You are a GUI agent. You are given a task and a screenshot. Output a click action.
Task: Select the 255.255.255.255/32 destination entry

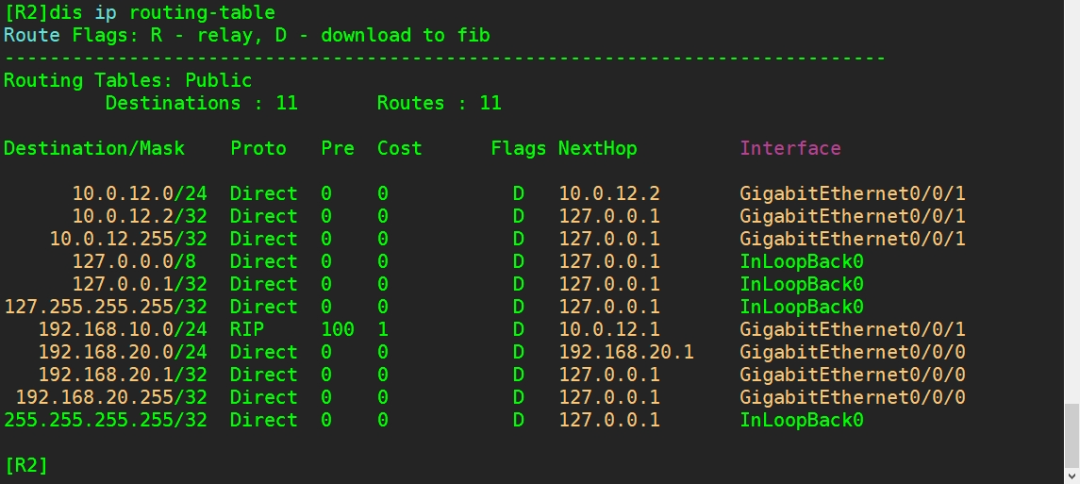(x=105, y=420)
